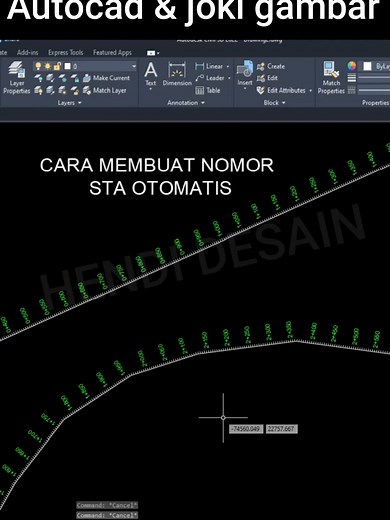Click layer 0 color swatch
The height and width of the screenshot is (520, 390).
tap(67, 66)
